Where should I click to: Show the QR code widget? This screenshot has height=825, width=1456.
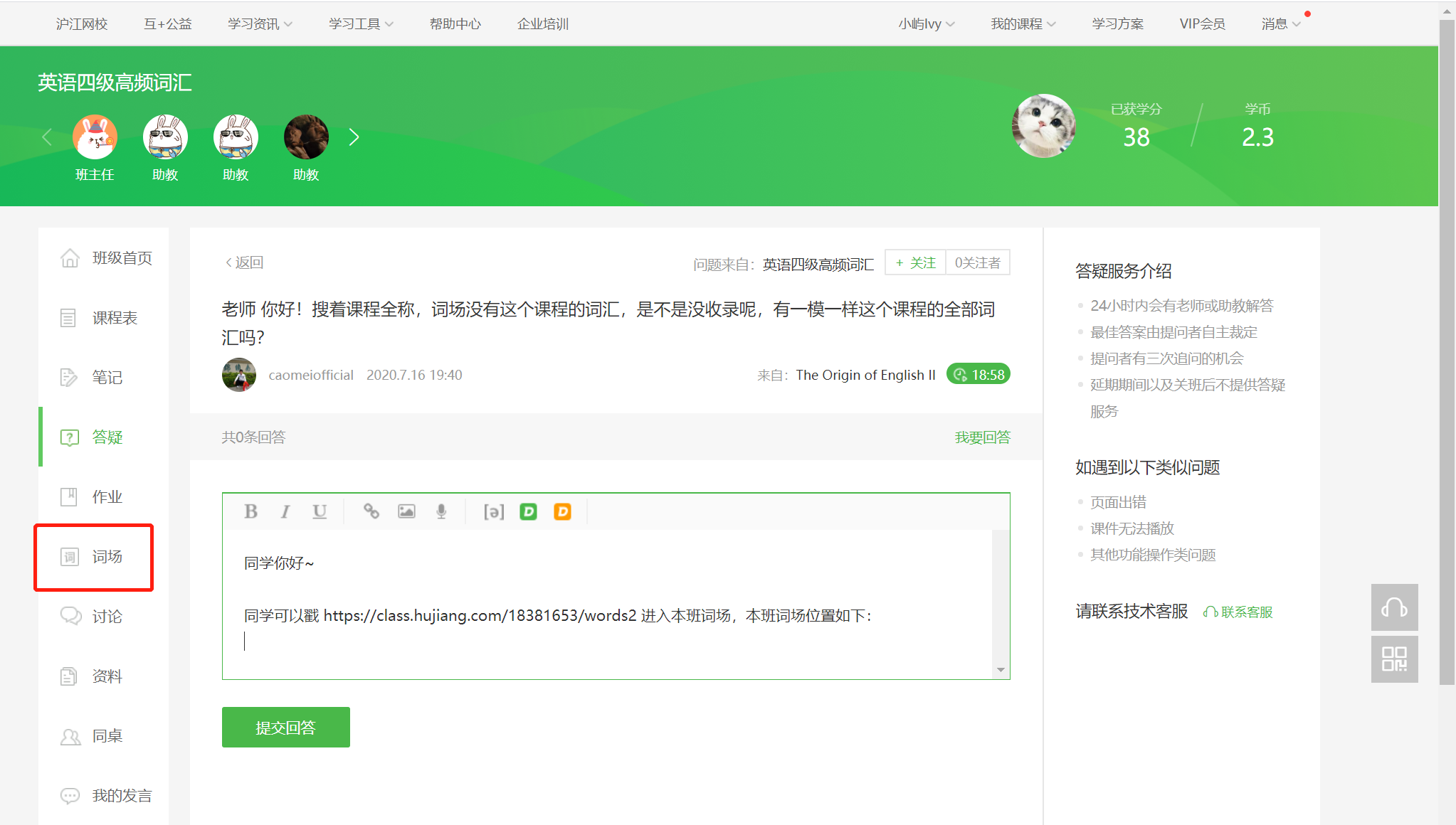(1394, 659)
